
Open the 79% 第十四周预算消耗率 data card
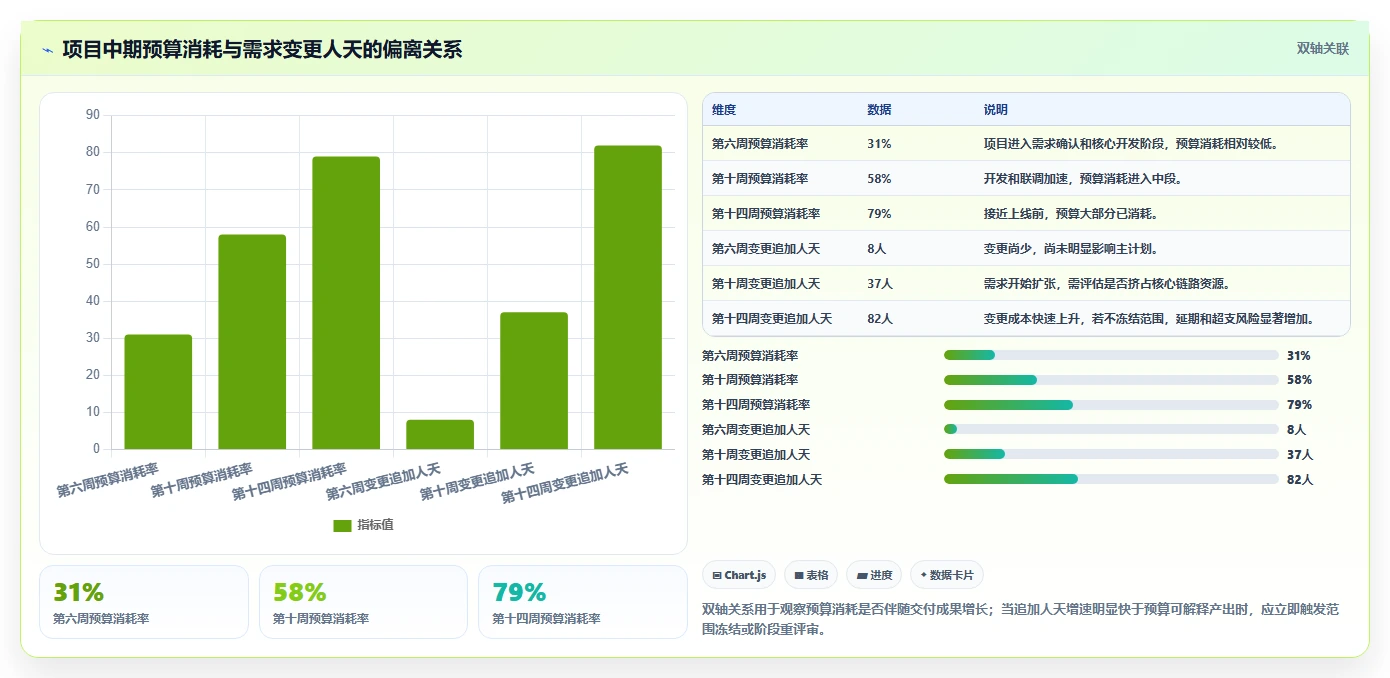(x=583, y=602)
